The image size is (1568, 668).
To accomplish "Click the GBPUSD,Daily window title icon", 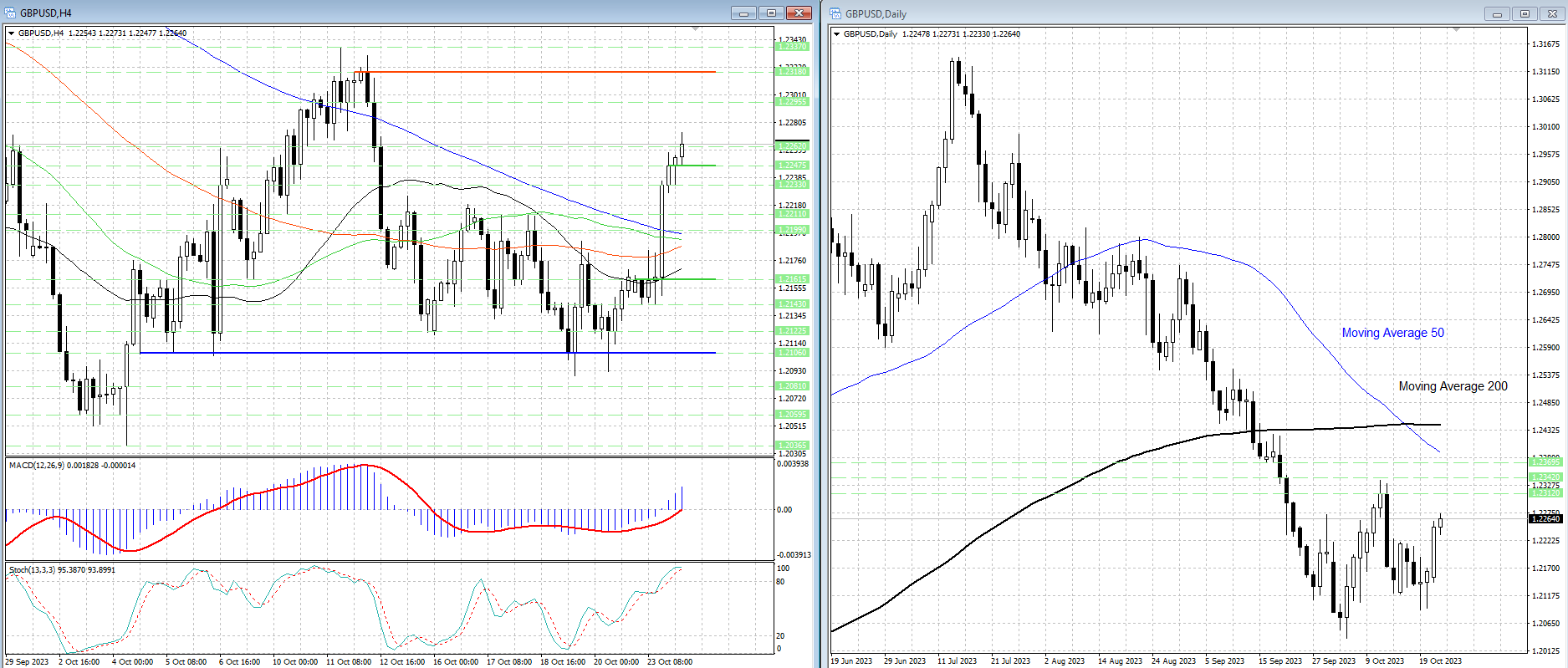I will 835,13.
